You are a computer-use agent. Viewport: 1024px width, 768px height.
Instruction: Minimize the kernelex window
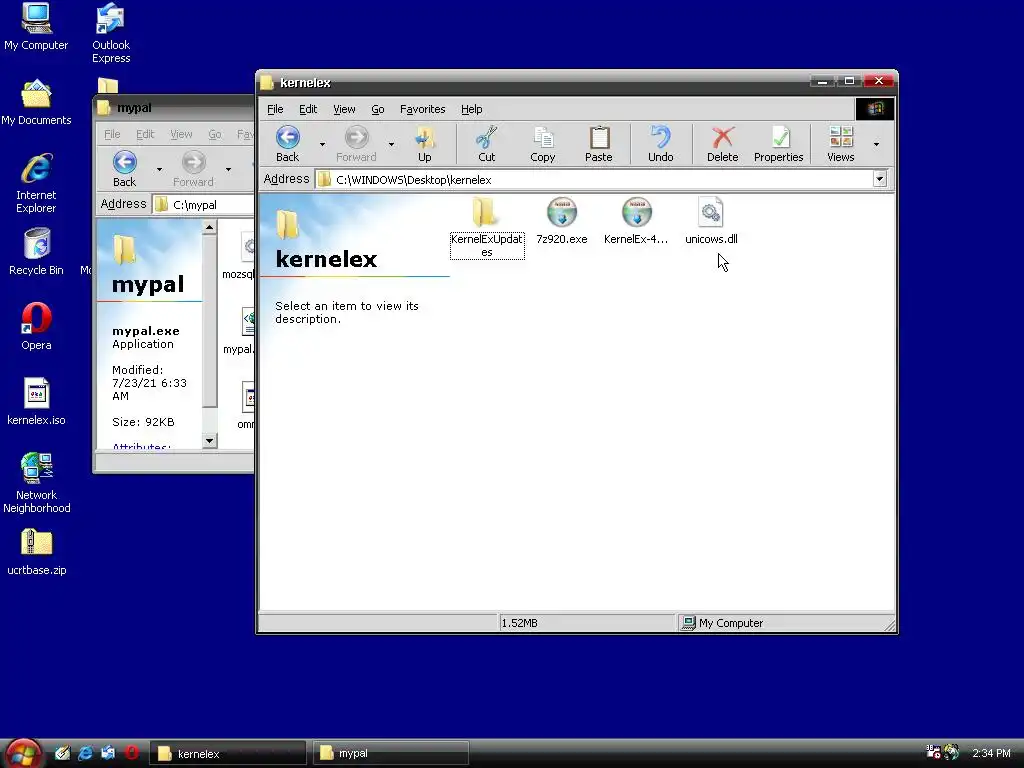(822, 81)
